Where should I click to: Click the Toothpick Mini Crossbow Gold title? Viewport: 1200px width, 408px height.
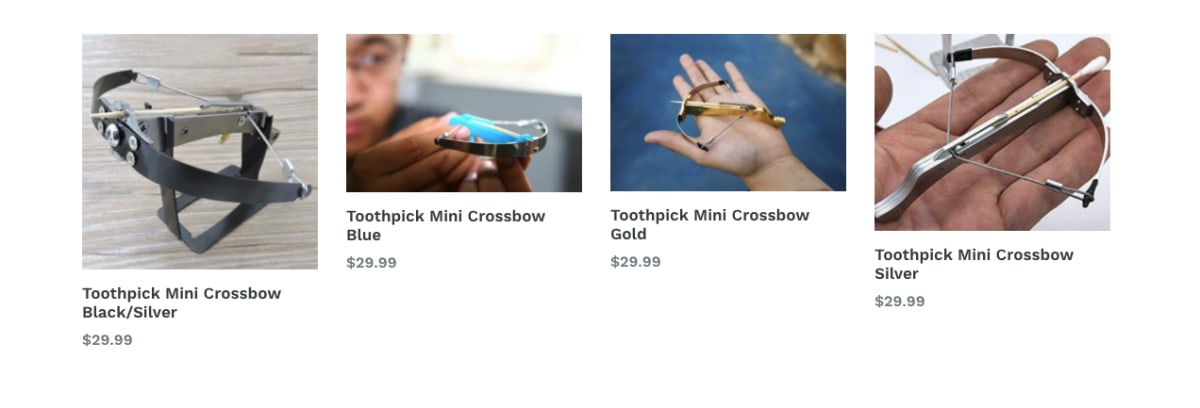click(710, 225)
